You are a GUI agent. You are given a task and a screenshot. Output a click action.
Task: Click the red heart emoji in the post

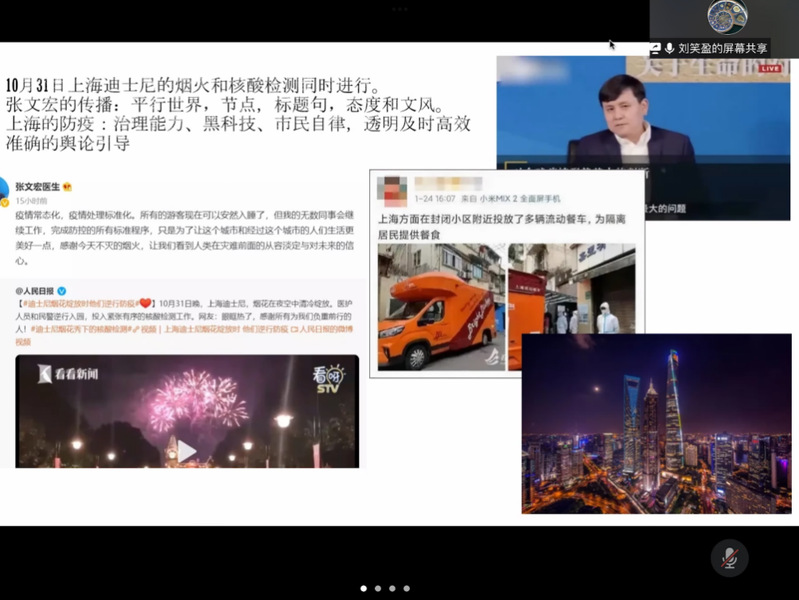point(145,303)
